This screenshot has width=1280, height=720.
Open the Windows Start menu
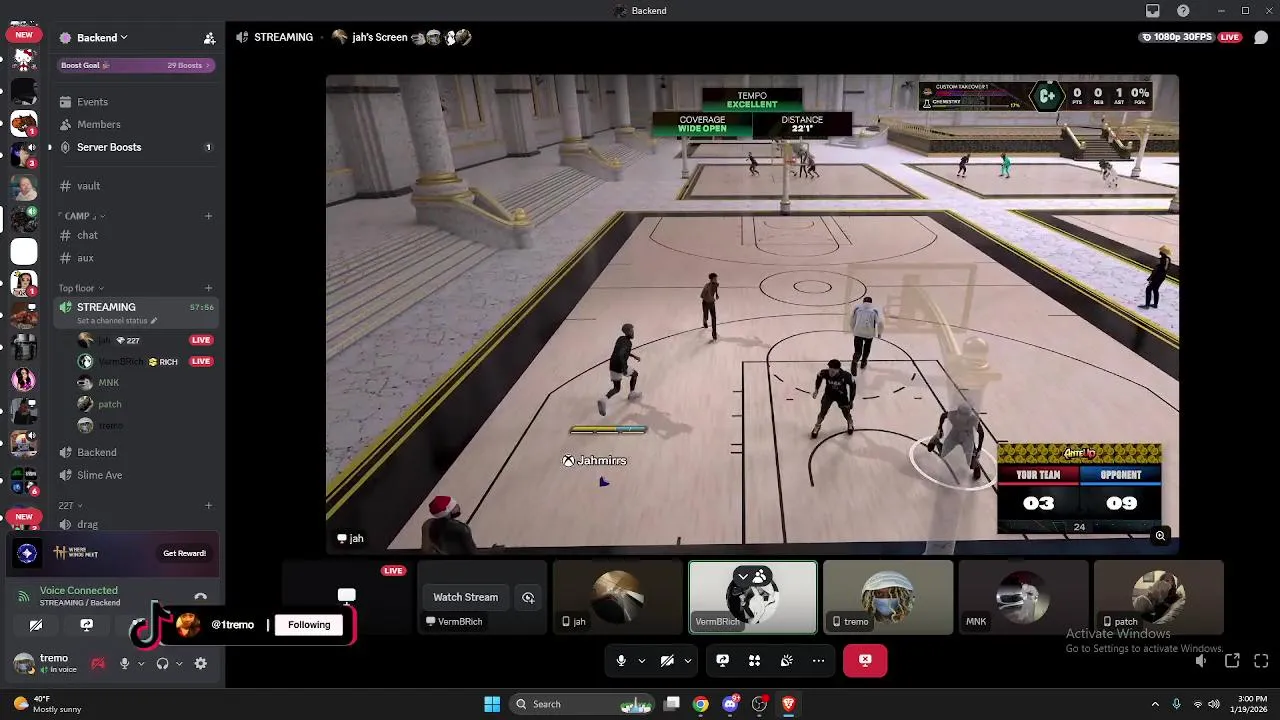tap(492, 704)
